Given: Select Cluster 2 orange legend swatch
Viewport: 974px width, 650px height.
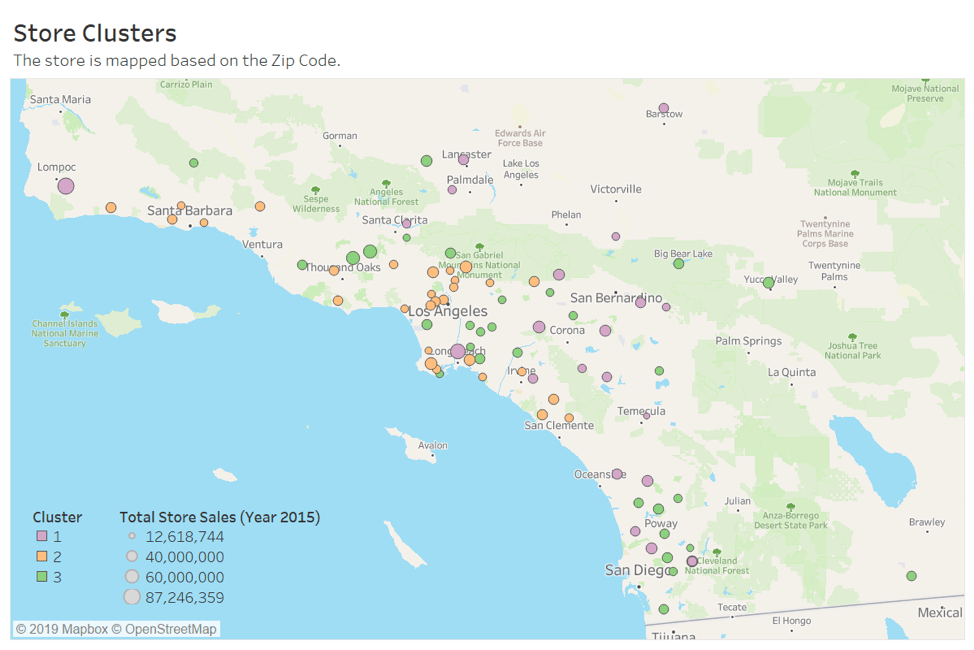Looking at the screenshot, I should point(43,557).
